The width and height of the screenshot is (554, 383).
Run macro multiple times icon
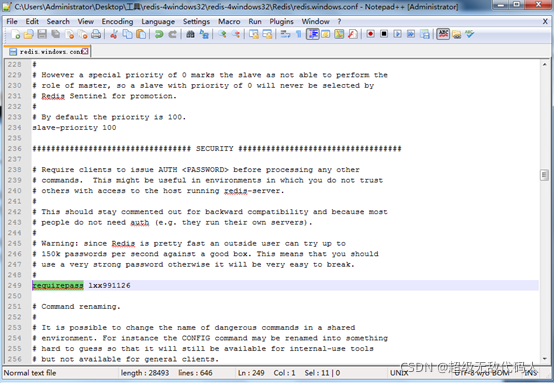(x=411, y=34)
